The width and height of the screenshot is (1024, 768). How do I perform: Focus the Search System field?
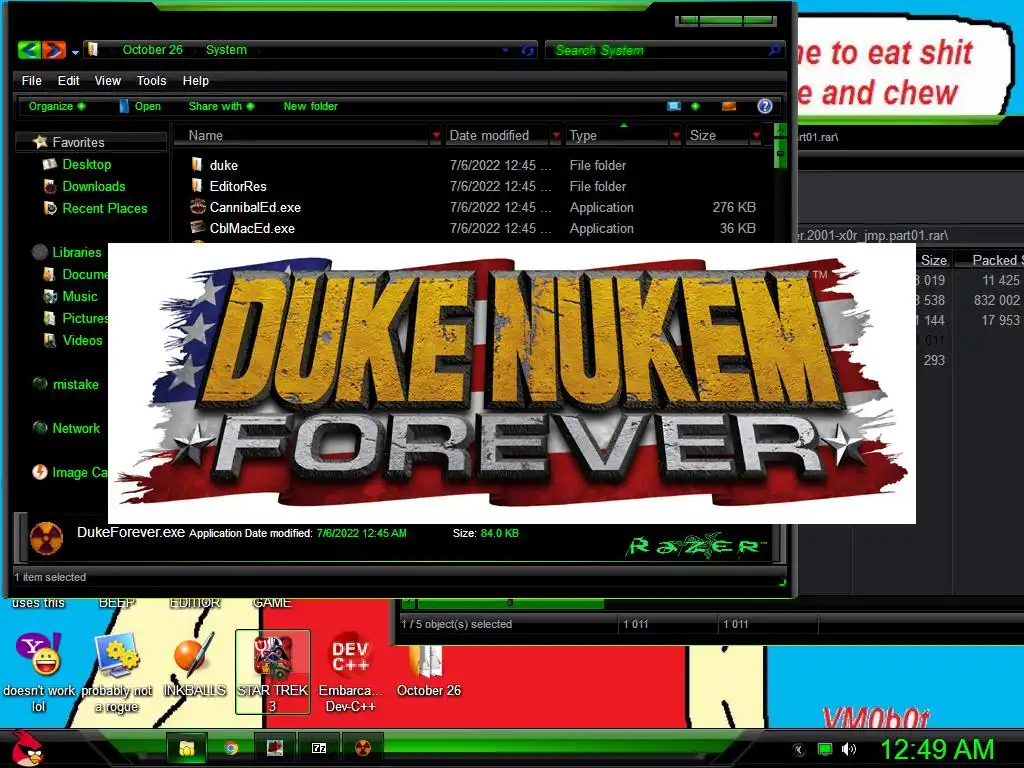click(656, 50)
